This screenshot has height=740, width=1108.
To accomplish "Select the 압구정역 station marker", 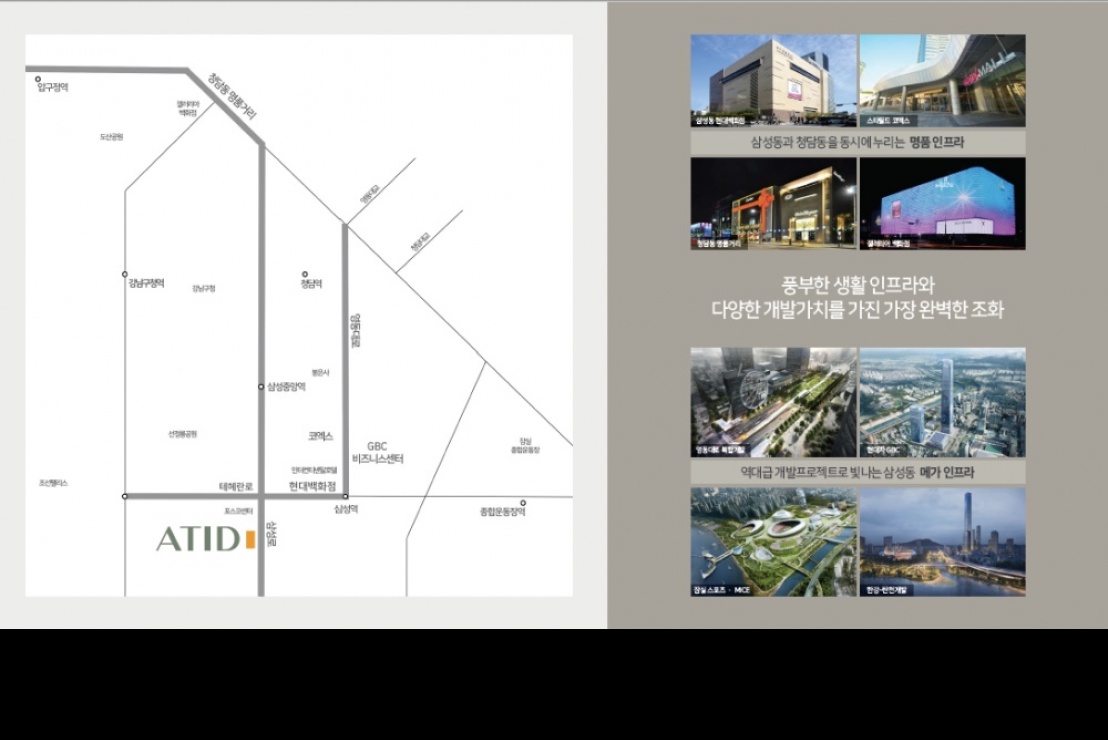I will coord(38,79).
